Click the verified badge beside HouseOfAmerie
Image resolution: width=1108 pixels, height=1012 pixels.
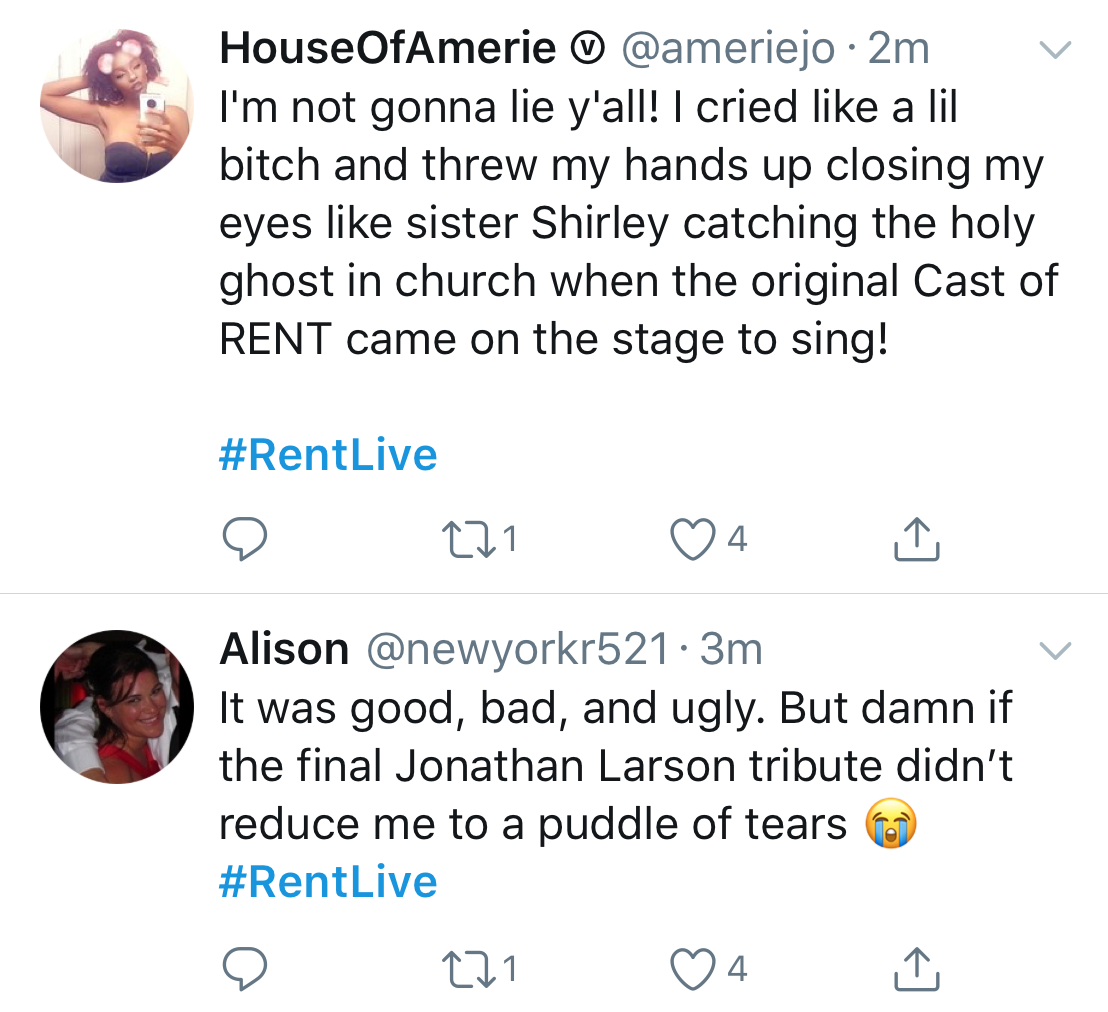(x=588, y=49)
